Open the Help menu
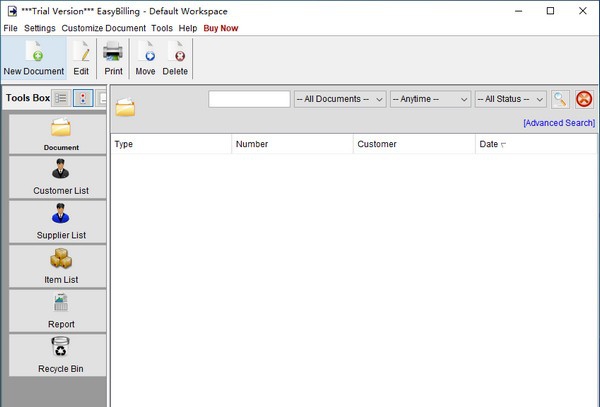This screenshot has width=600, height=407. click(x=188, y=28)
